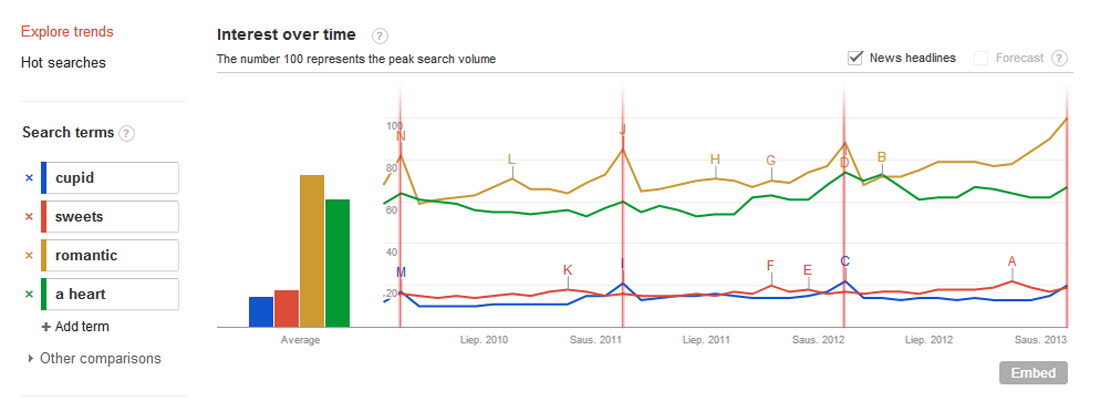Select news headline marker J on chart
The height and width of the screenshot is (401, 1100).
[x=622, y=130]
